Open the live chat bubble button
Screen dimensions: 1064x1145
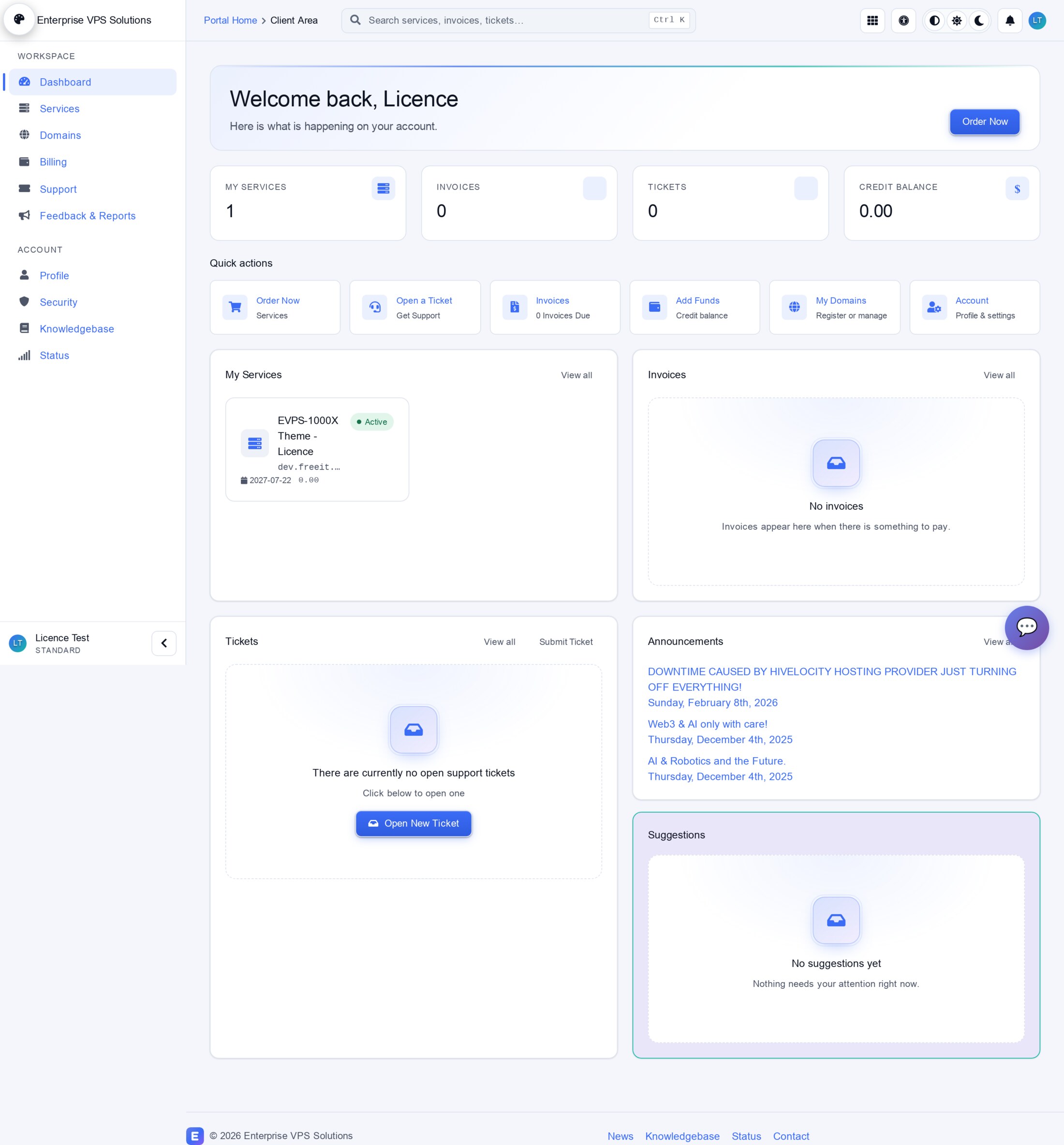click(x=1027, y=628)
